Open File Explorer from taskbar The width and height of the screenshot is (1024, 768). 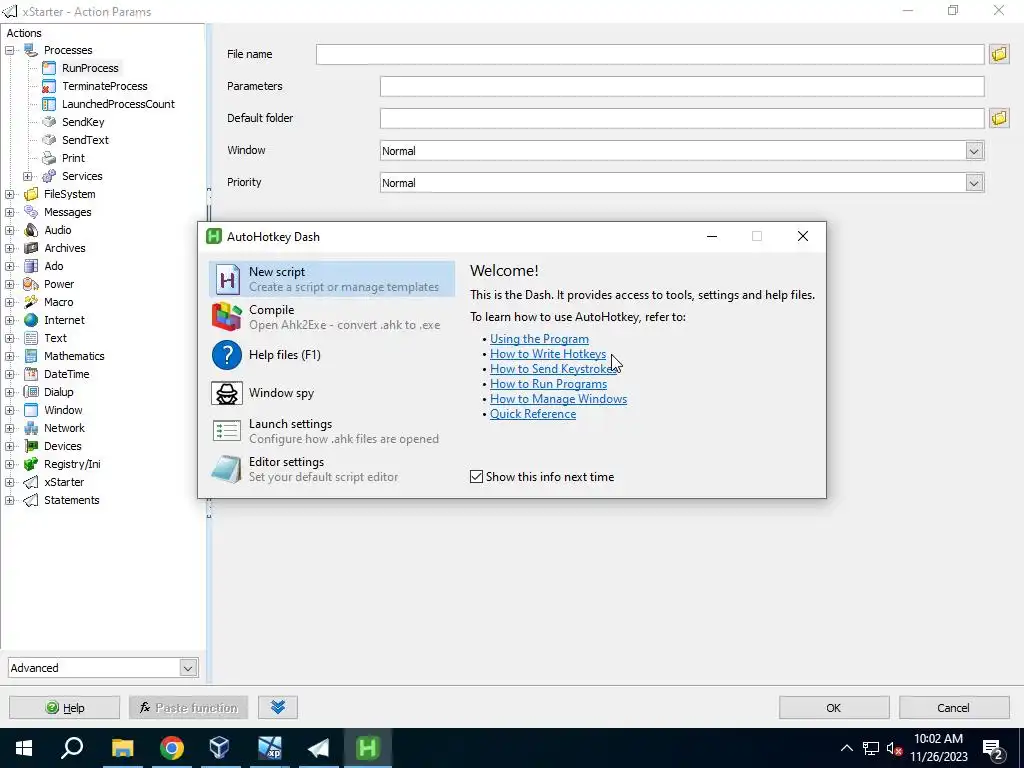point(122,748)
